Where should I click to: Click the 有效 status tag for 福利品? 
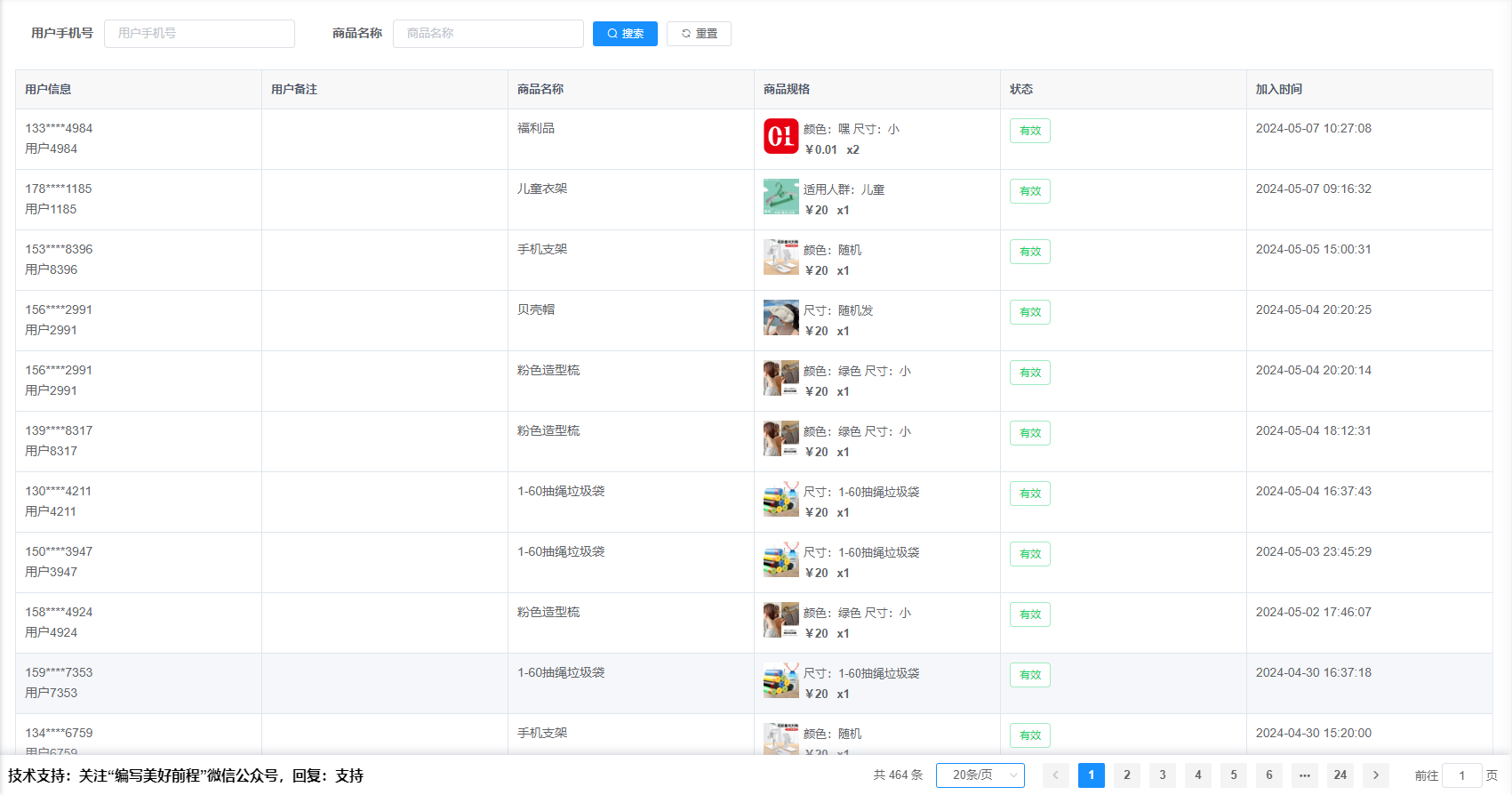pos(1029,131)
